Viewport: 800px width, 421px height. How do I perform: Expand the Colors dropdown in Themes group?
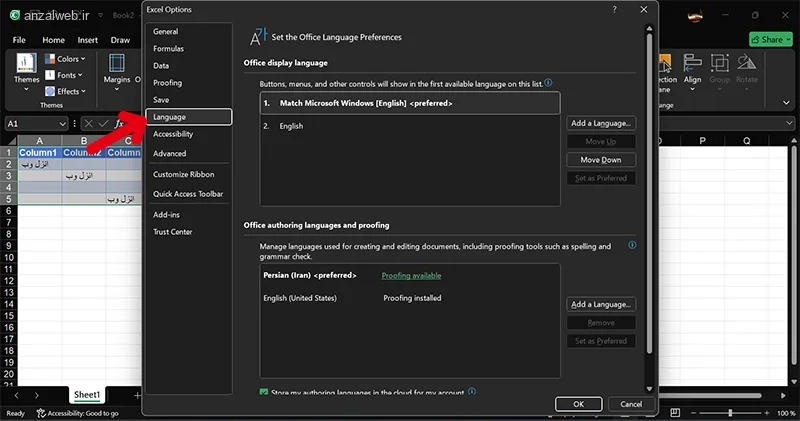[x=65, y=59]
